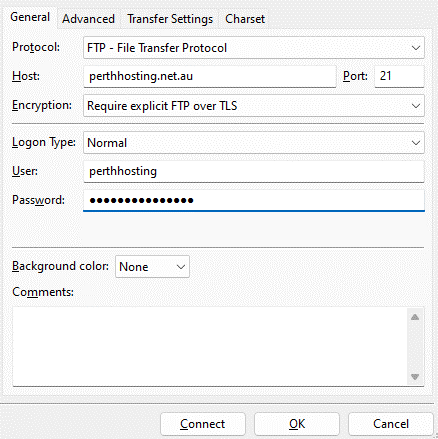Click the Connect button

203,424
